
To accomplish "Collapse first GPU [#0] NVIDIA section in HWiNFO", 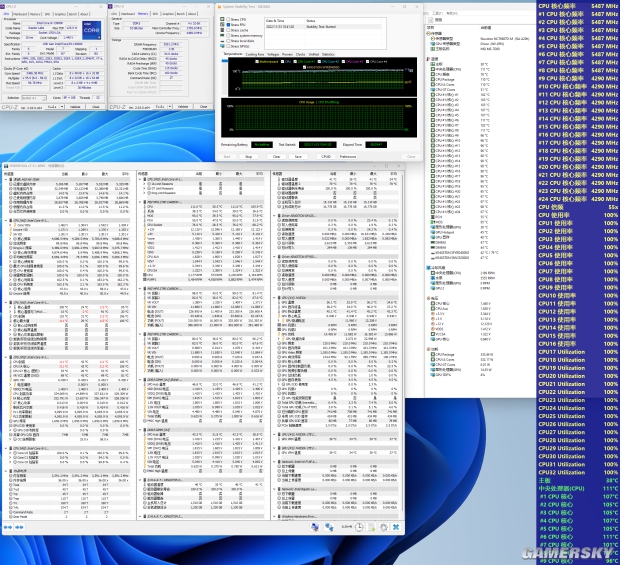I will [x=274, y=297].
